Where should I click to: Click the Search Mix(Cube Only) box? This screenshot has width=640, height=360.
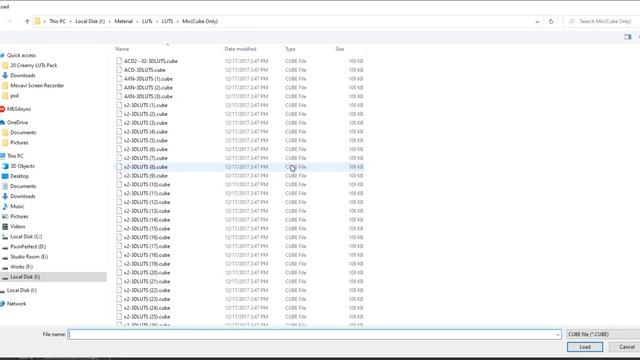point(602,21)
